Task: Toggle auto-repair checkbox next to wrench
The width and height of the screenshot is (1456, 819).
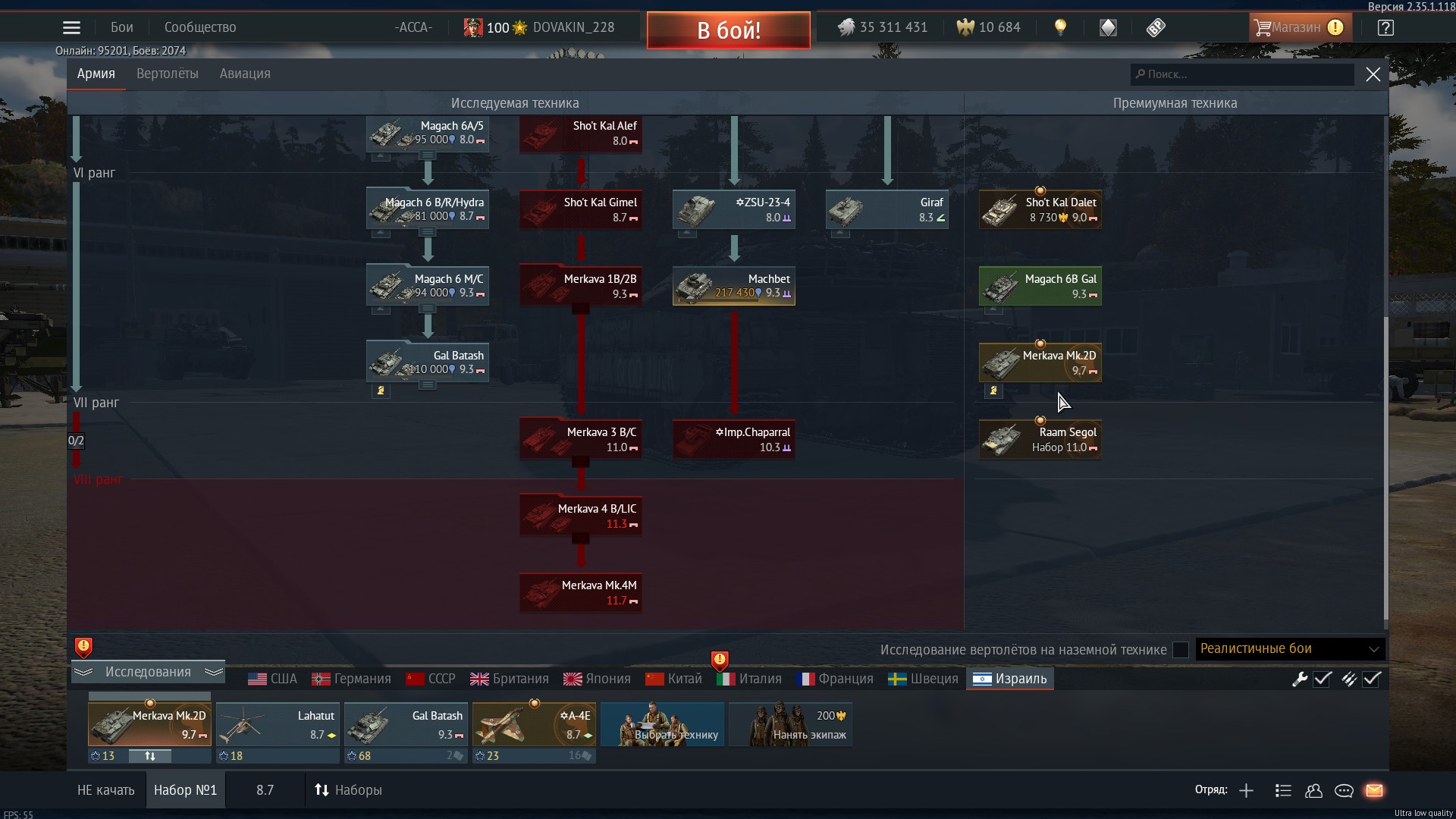Action: pyautogui.click(x=1323, y=679)
